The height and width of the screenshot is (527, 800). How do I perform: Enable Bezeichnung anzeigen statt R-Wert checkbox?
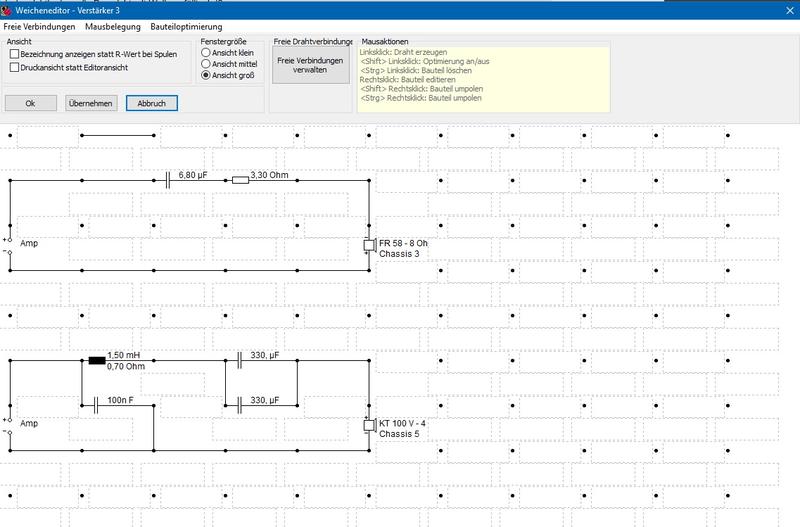pyautogui.click(x=14, y=53)
